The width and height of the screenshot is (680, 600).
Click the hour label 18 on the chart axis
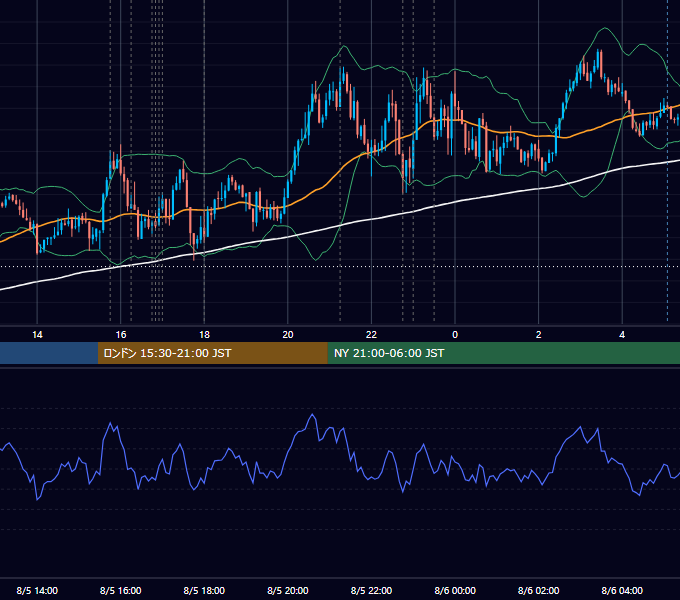(204, 335)
